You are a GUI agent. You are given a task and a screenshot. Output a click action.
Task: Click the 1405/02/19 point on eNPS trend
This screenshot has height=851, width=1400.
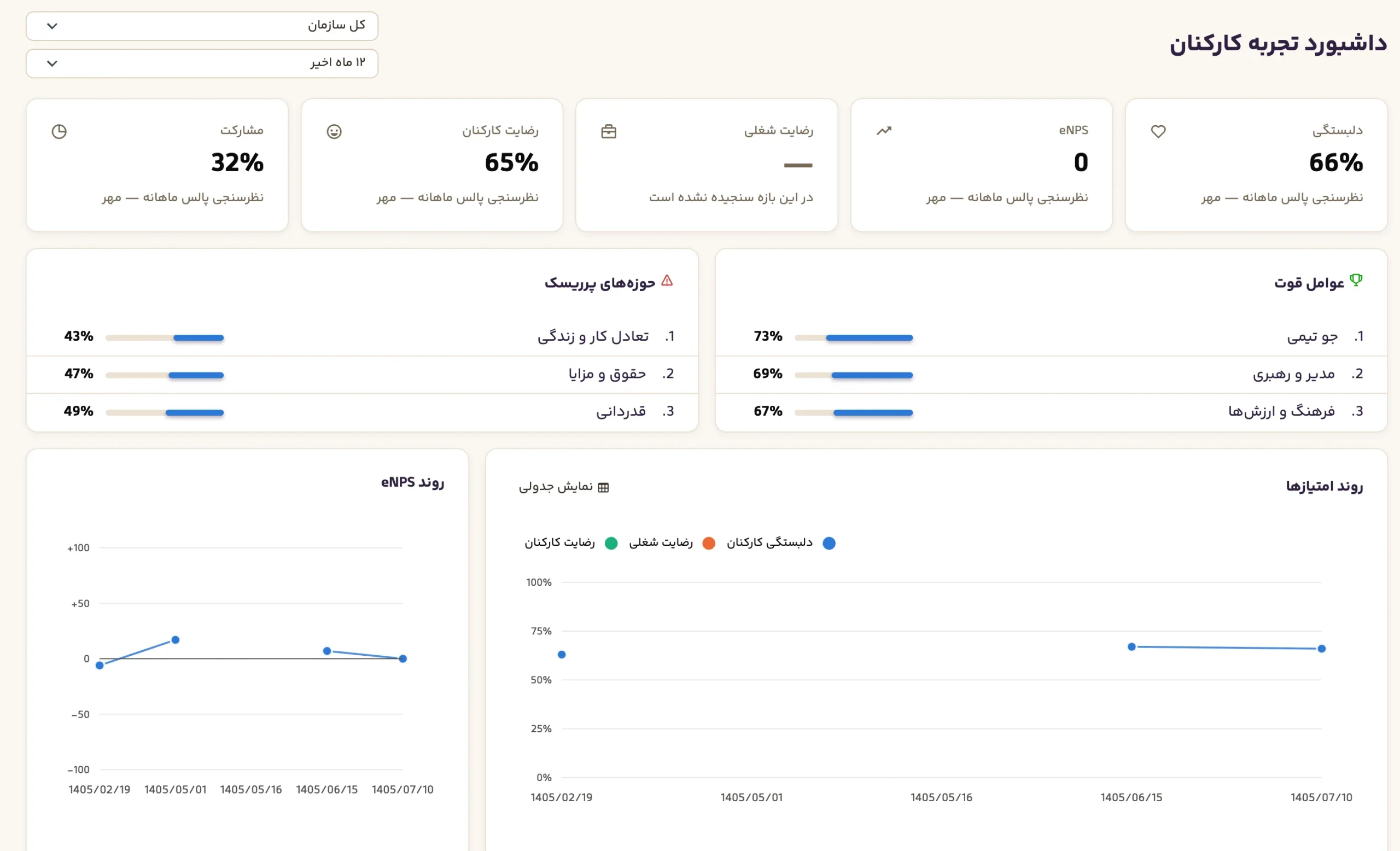(100, 665)
